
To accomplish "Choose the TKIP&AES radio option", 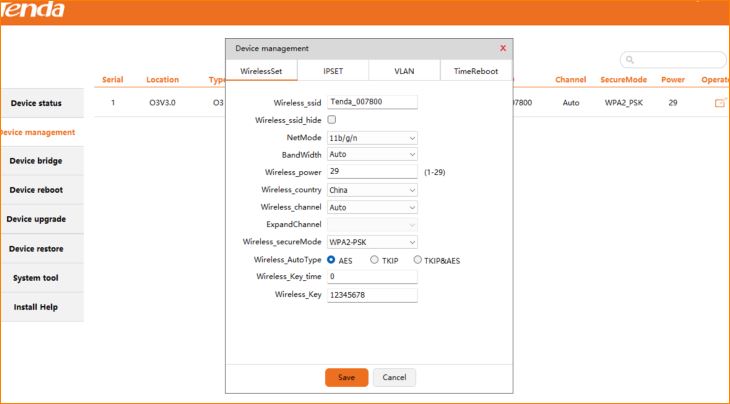I will pyautogui.click(x=418, y=260).
